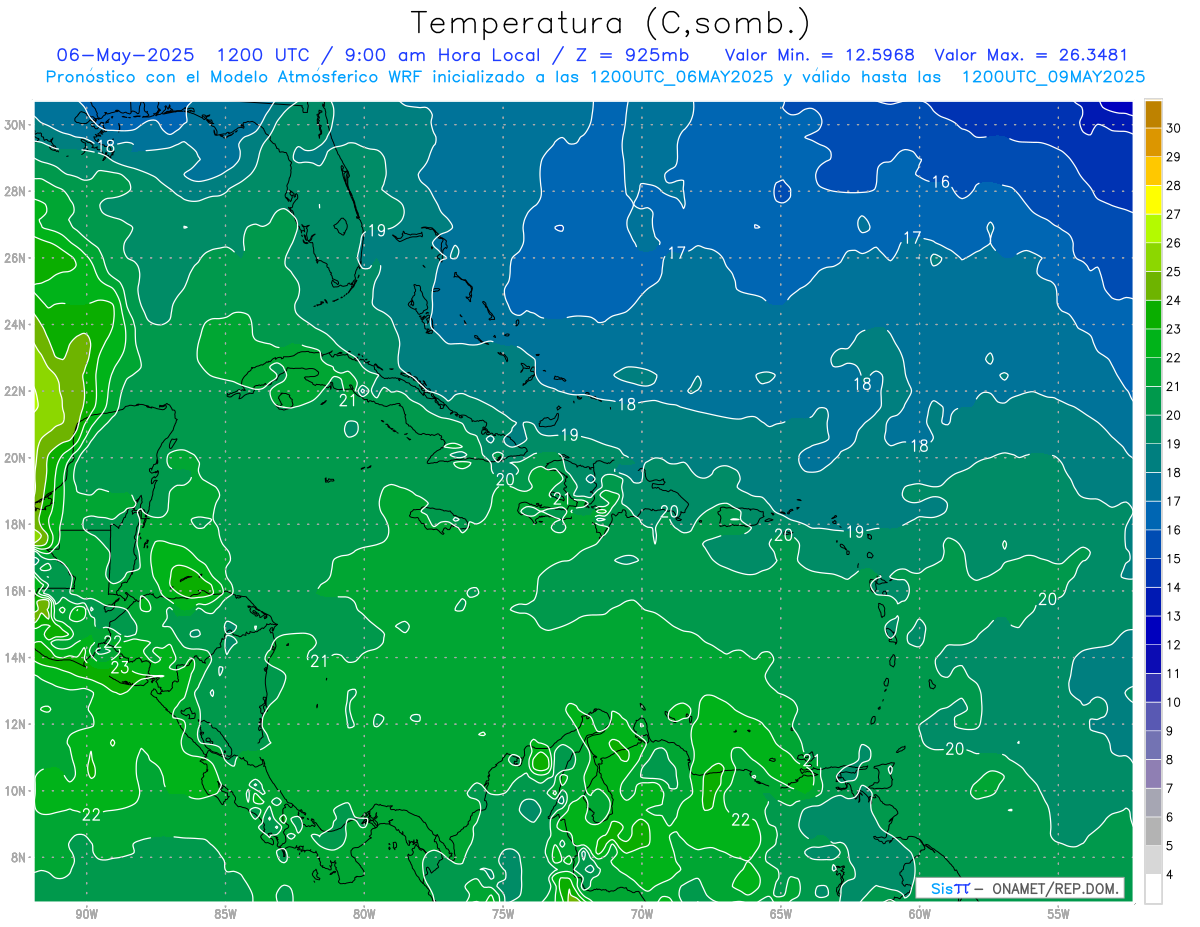Click the 'Valor Max. = 26.3481' value

1031,55
